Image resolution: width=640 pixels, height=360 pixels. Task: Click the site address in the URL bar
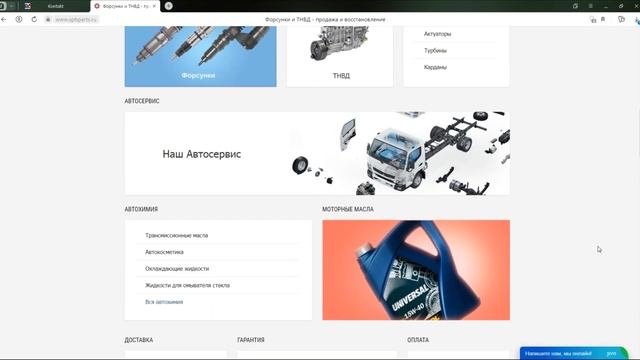point(76,19)
